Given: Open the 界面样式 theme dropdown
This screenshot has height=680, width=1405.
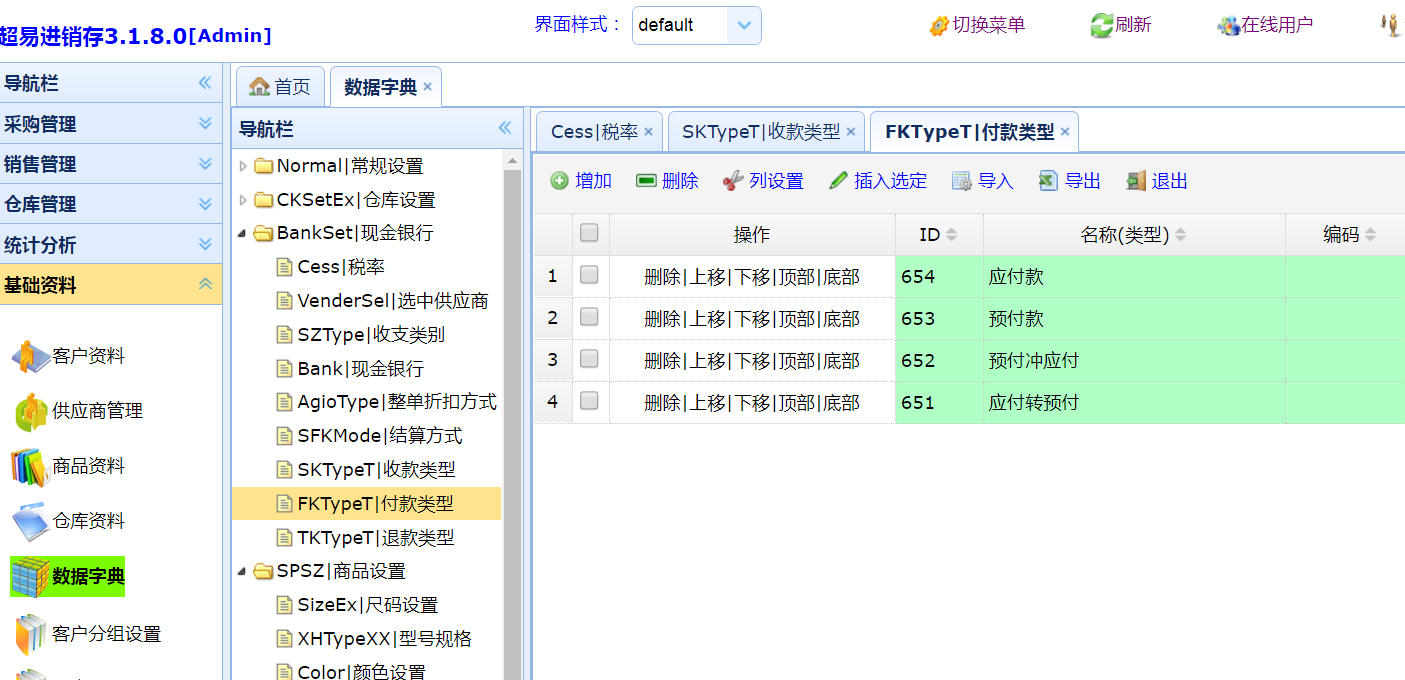Looking at the screenshot, I should 743,25.
